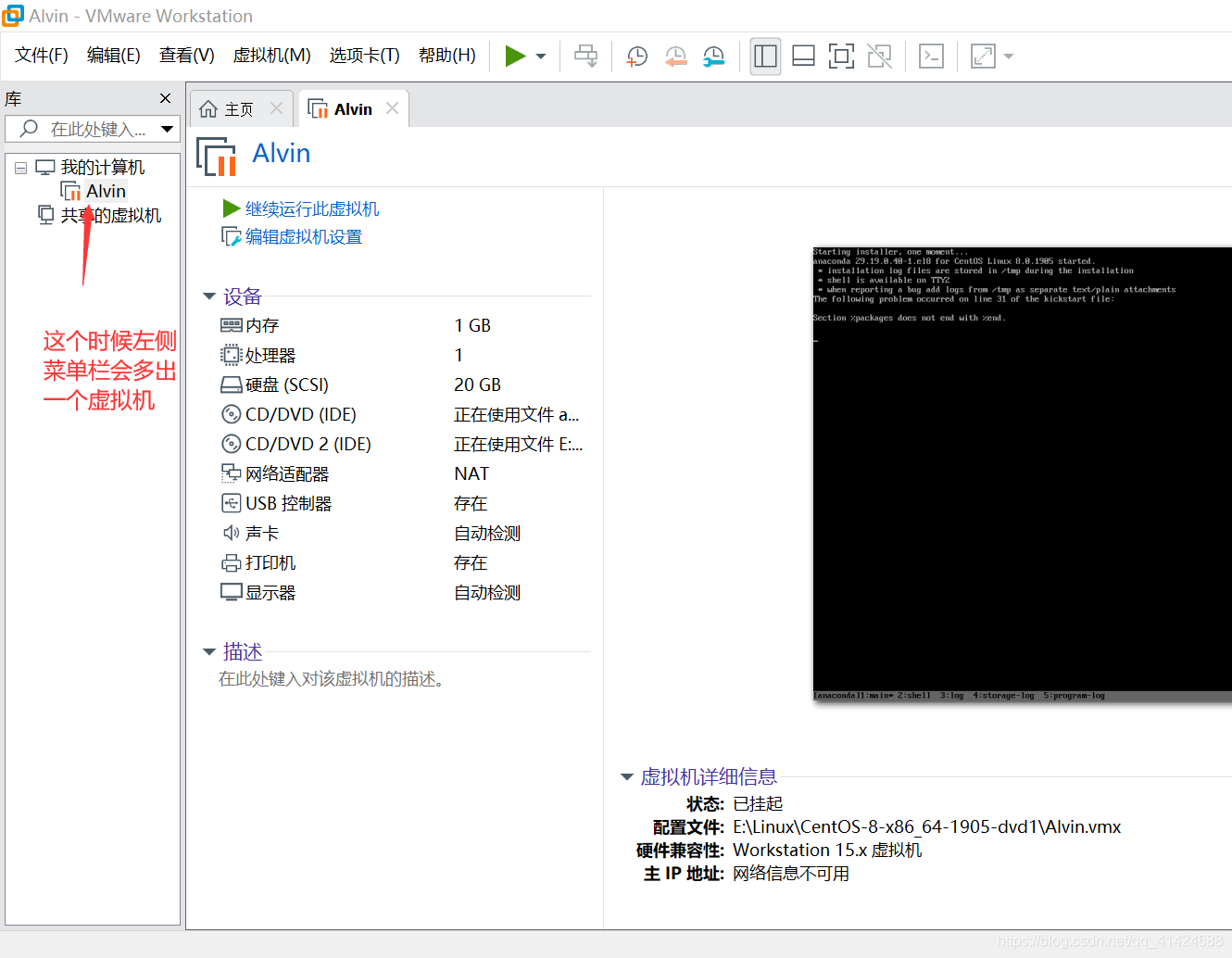Click the NAT network value

(x=471, y=473)
